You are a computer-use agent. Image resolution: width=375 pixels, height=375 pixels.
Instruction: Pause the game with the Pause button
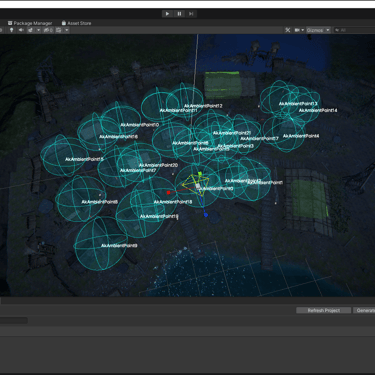179,14
